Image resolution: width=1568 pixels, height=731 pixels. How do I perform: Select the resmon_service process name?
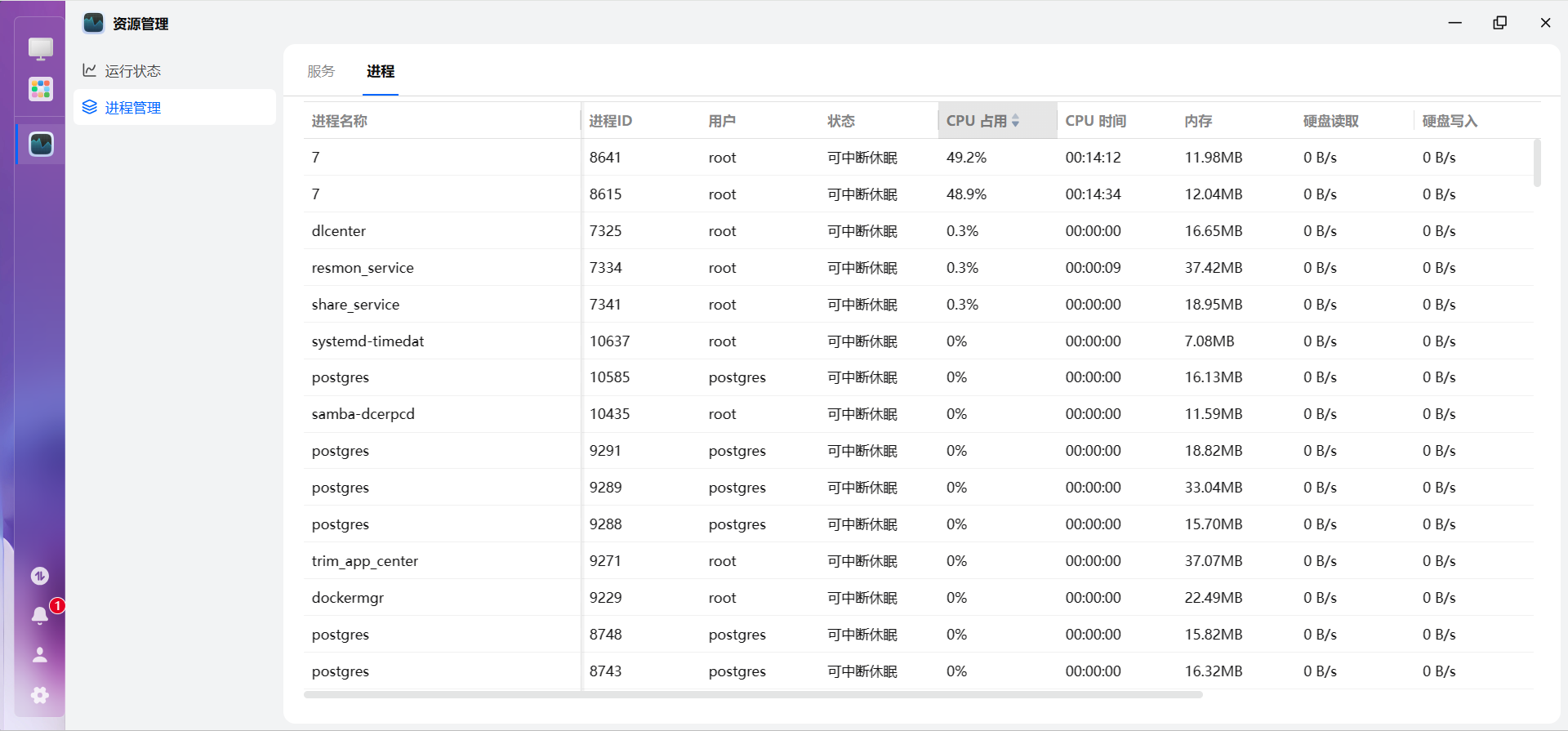363,268
